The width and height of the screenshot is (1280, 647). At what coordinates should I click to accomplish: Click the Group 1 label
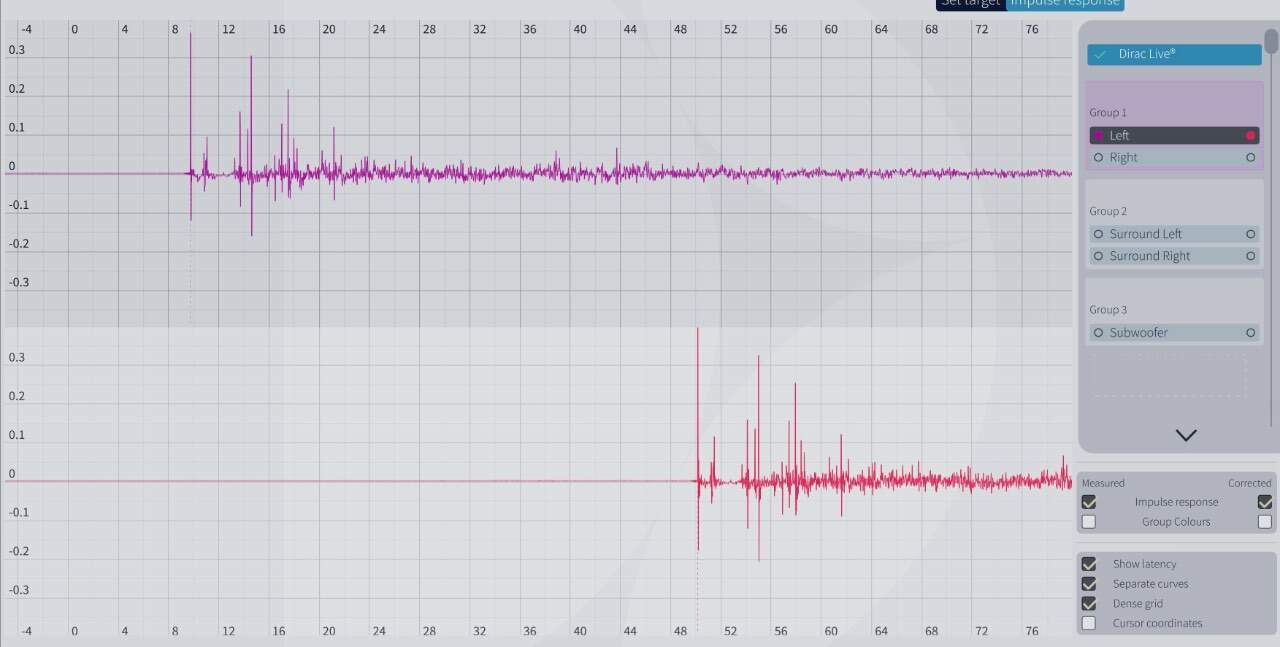point(1108,113)
